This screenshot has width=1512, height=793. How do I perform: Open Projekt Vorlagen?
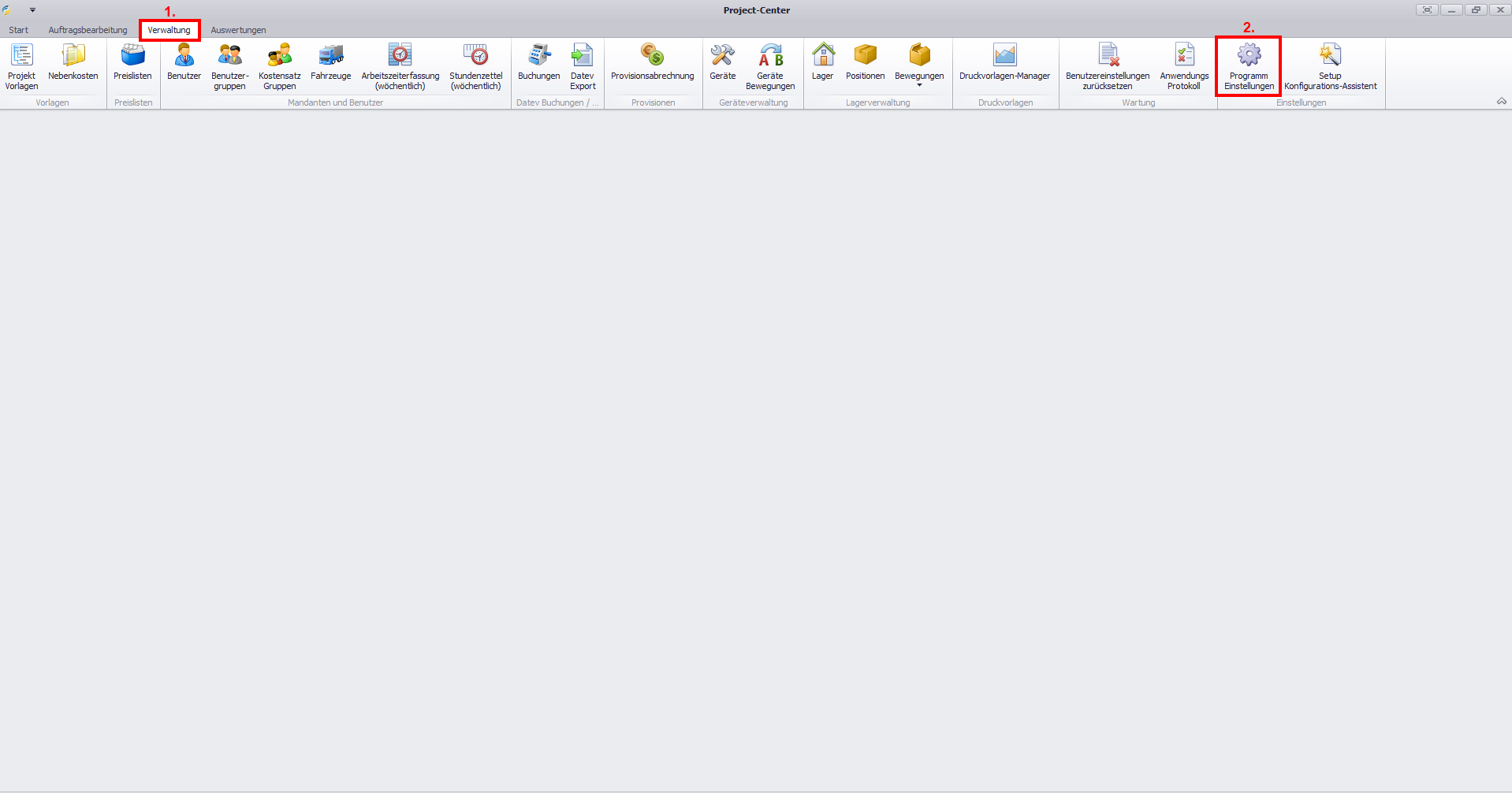click(21, 67)
